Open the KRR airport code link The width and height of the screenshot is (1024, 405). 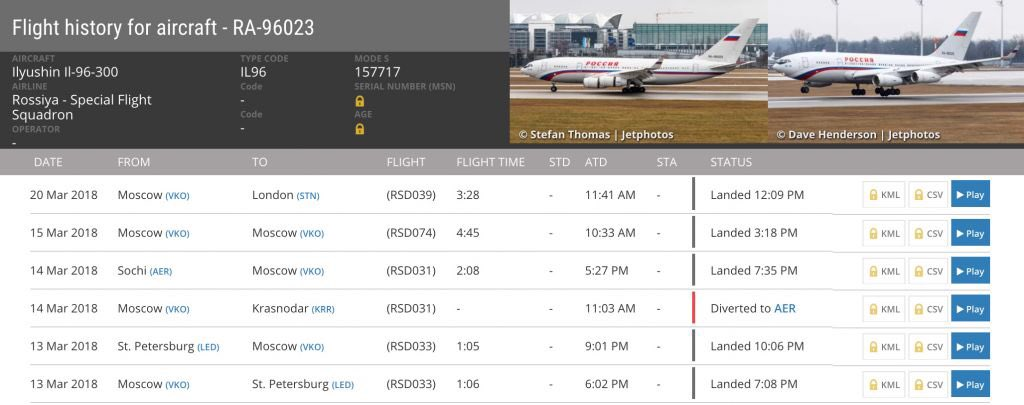click(323, 309)
